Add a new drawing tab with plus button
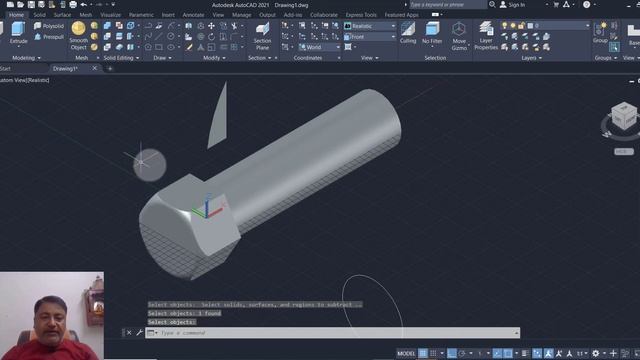 click(x=110, y=69)
